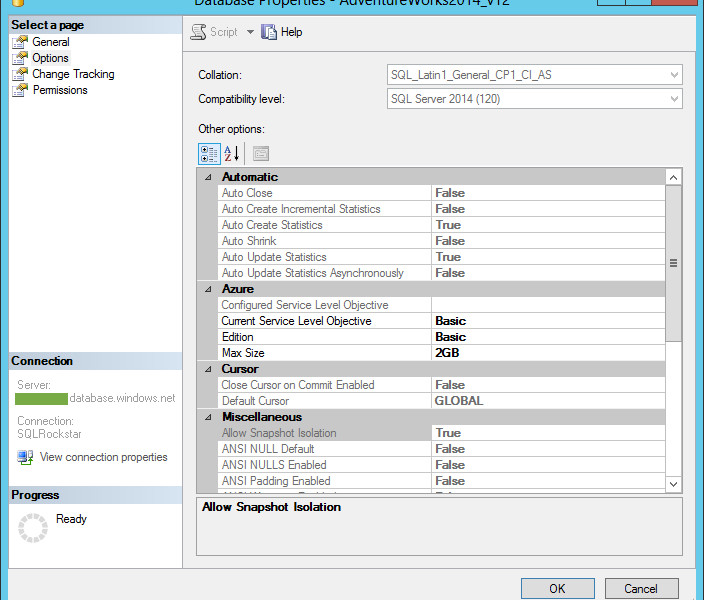Click the Default Cursor GLOBAL value

click(459, 401)
